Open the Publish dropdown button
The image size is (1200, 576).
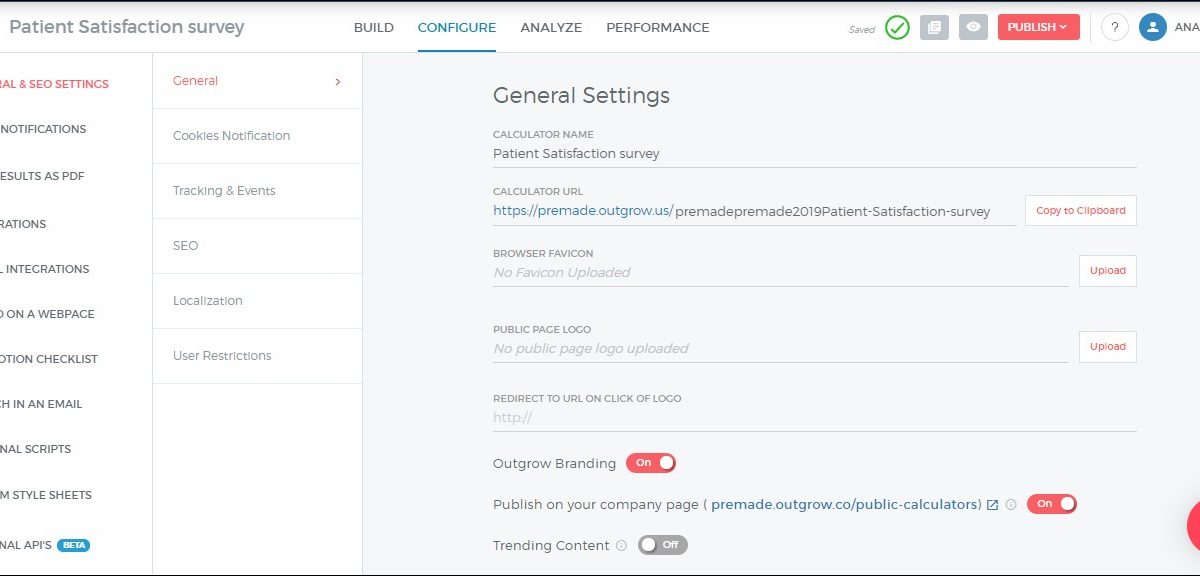pos(1038,28)
